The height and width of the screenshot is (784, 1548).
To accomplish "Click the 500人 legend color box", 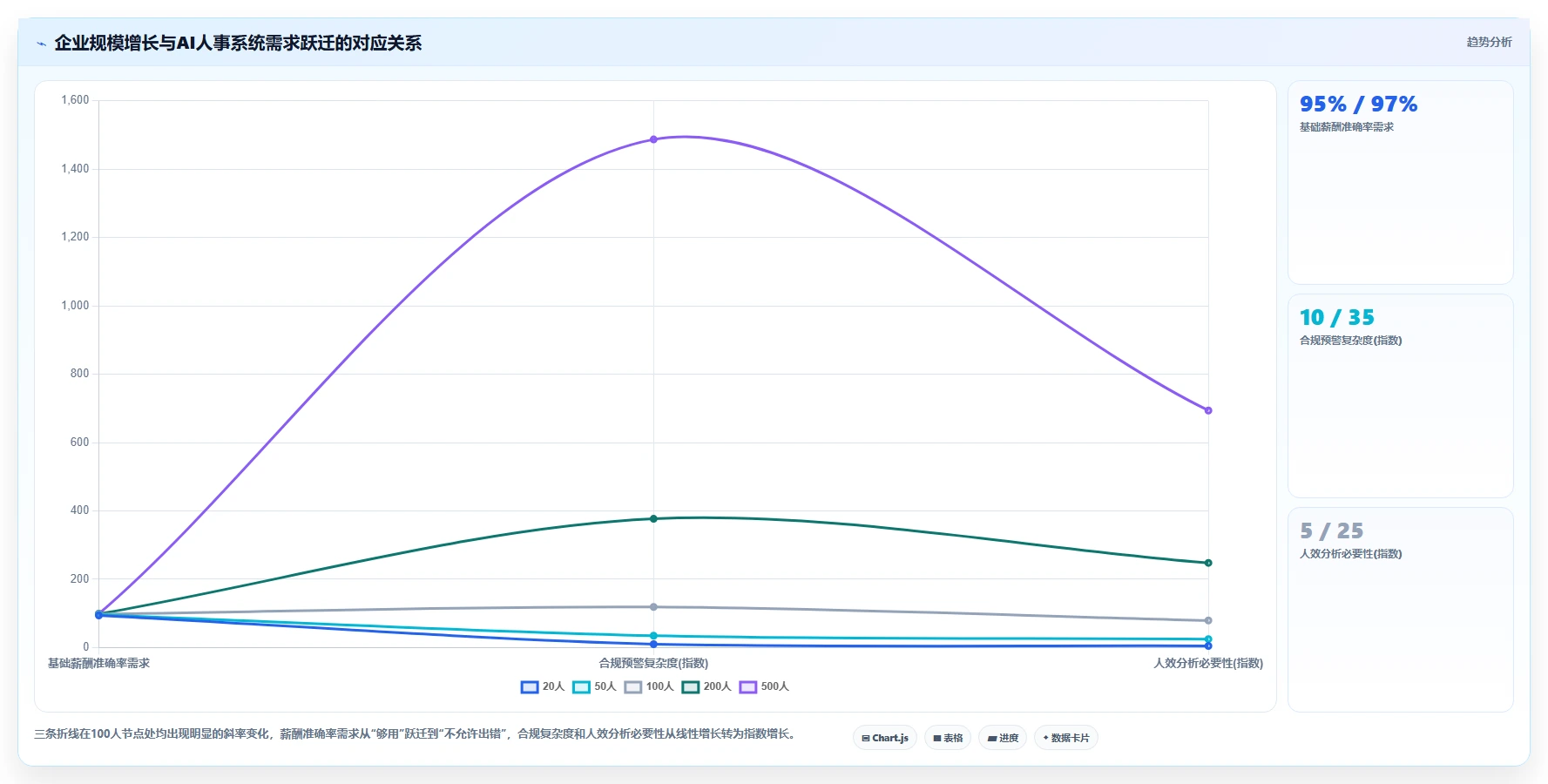I will (748, 686).
